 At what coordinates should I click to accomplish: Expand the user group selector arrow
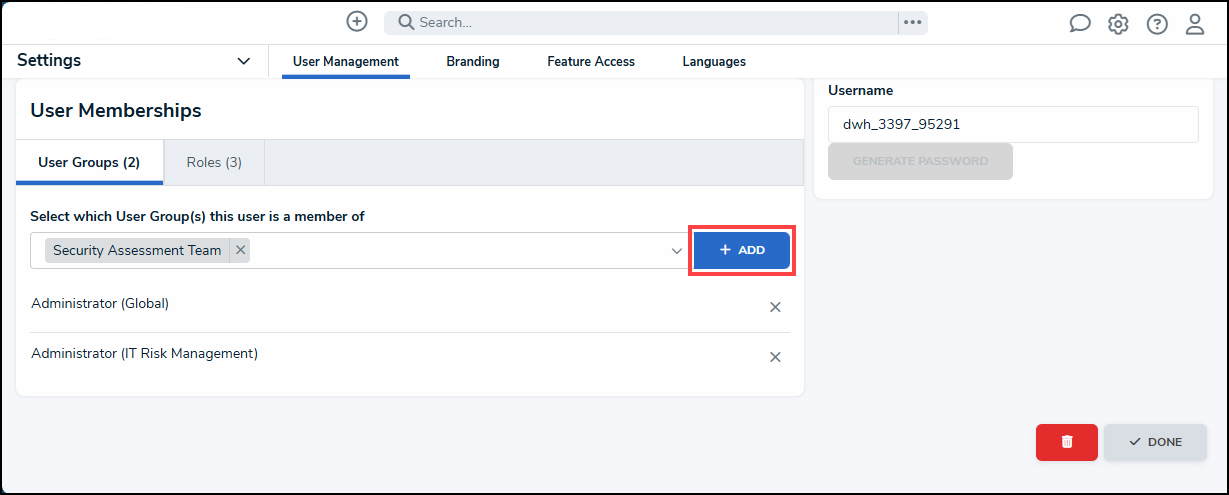pyautogui.click(x=677, y=251)
